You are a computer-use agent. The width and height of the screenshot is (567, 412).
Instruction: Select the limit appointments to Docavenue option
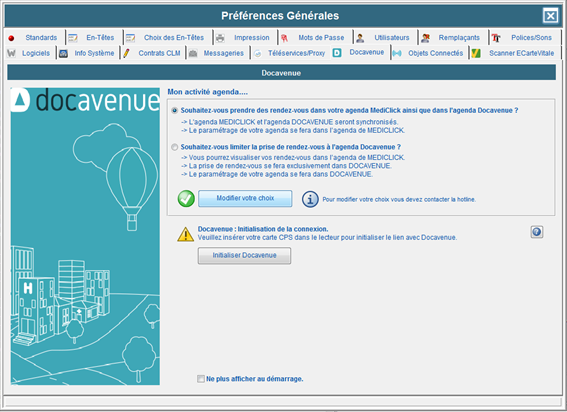point(175,147)
